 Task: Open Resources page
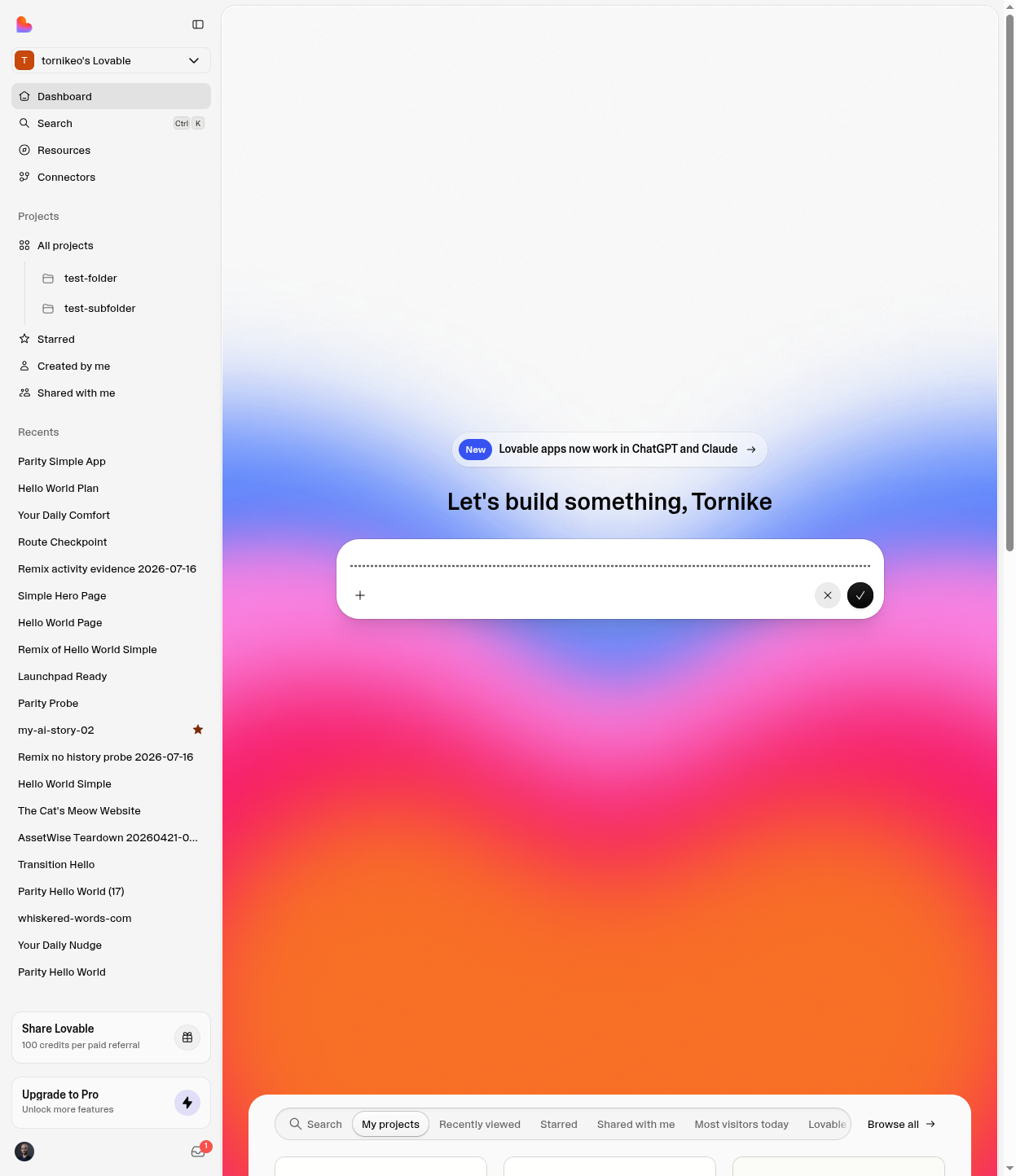click(111, 150)
